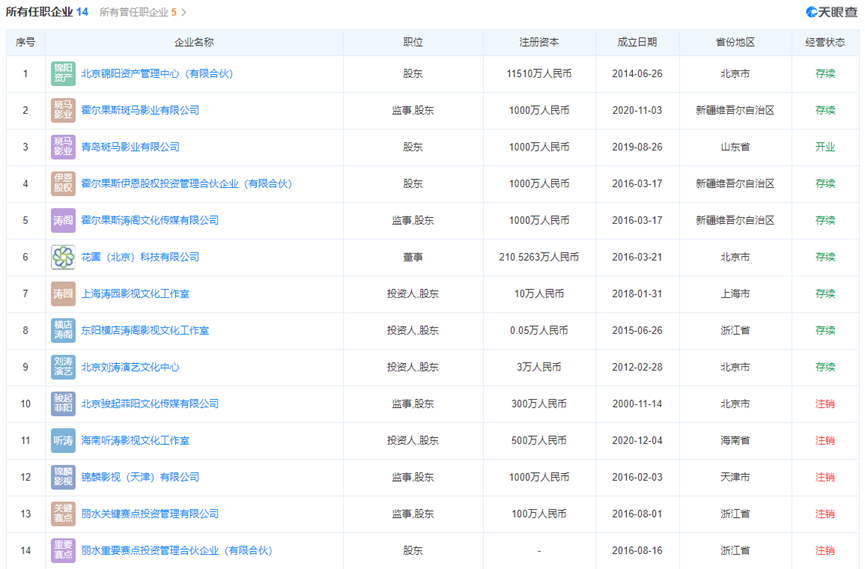The height and width of the screenshot is (569, 865).
Task: Click the 伊恩股权 company logo badge
Action: coord(63,184)
